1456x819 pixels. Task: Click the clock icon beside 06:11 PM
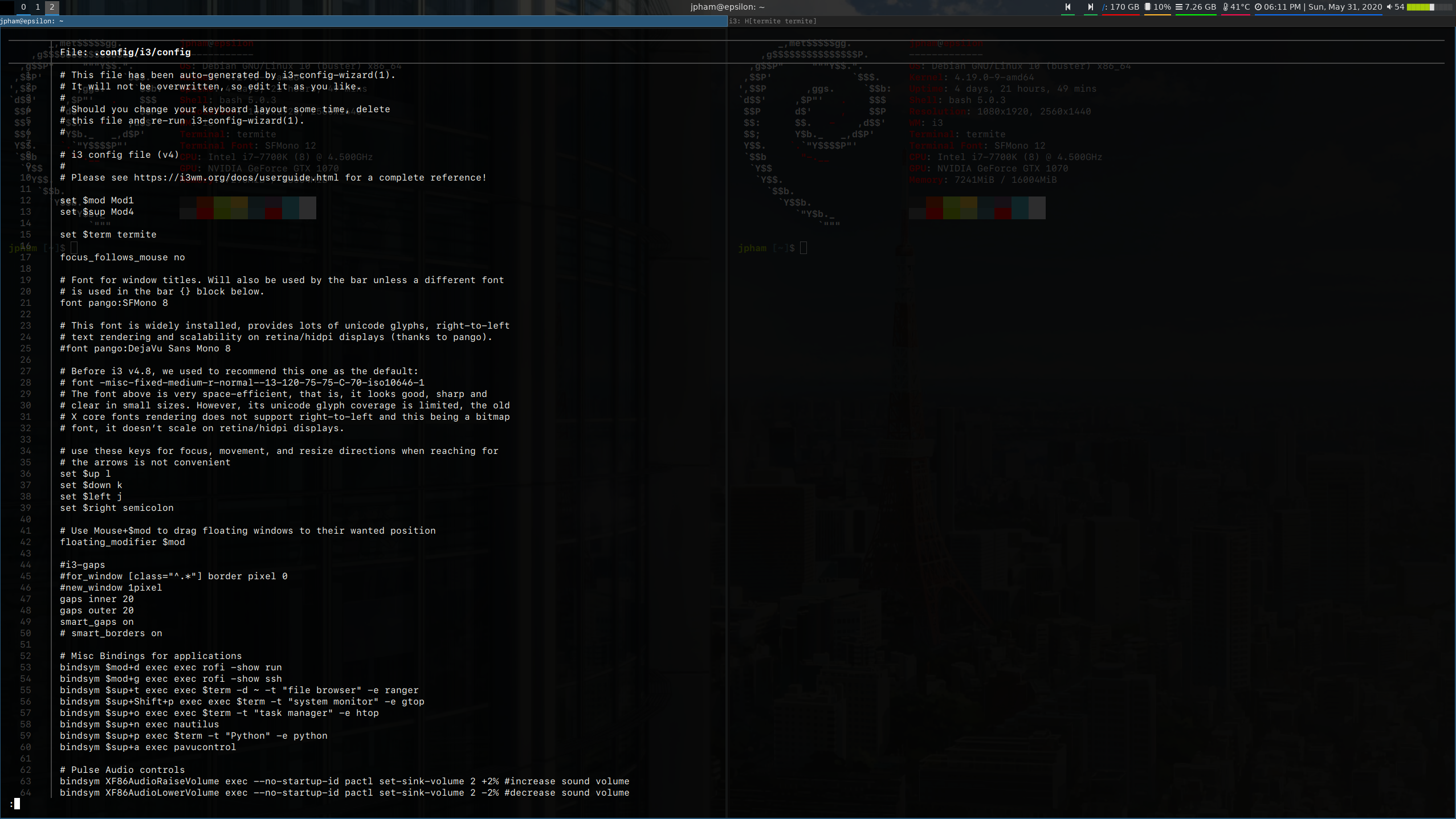pos(1258,7)
